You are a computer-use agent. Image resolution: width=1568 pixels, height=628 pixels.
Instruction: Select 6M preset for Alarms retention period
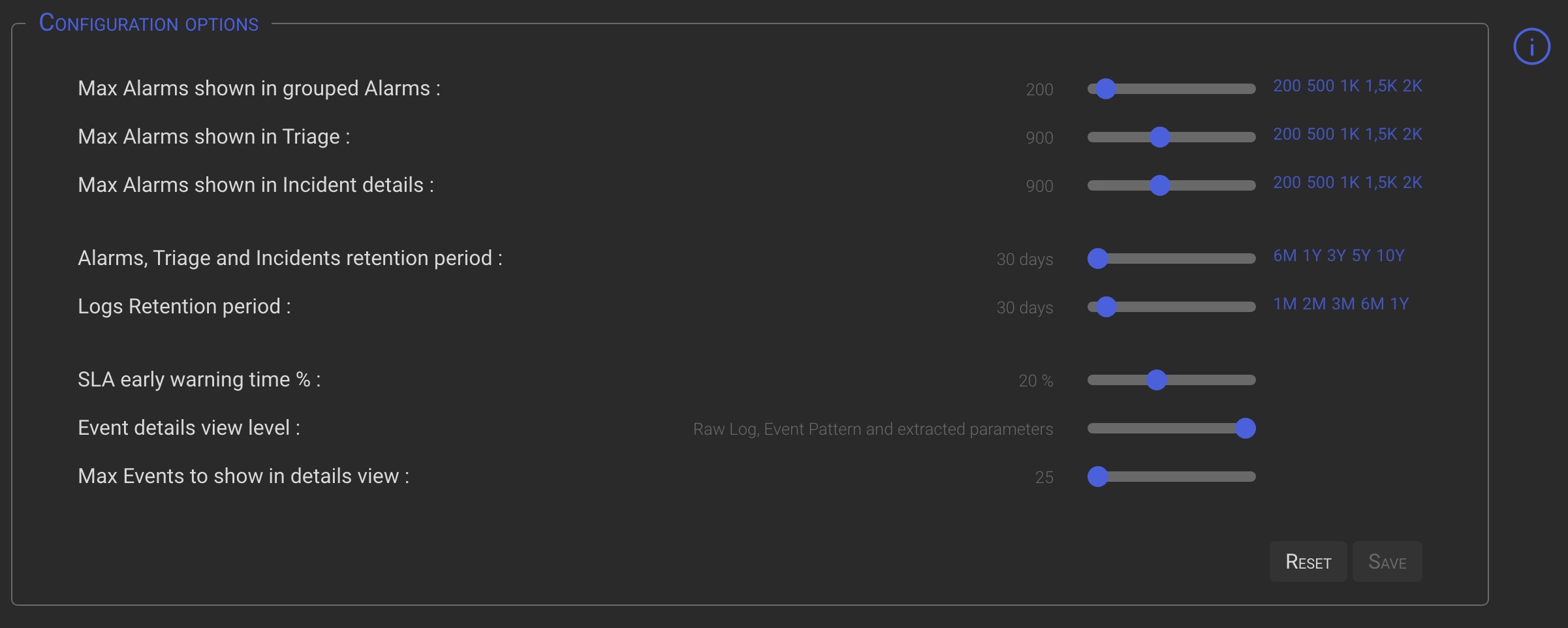(1285, 256)
